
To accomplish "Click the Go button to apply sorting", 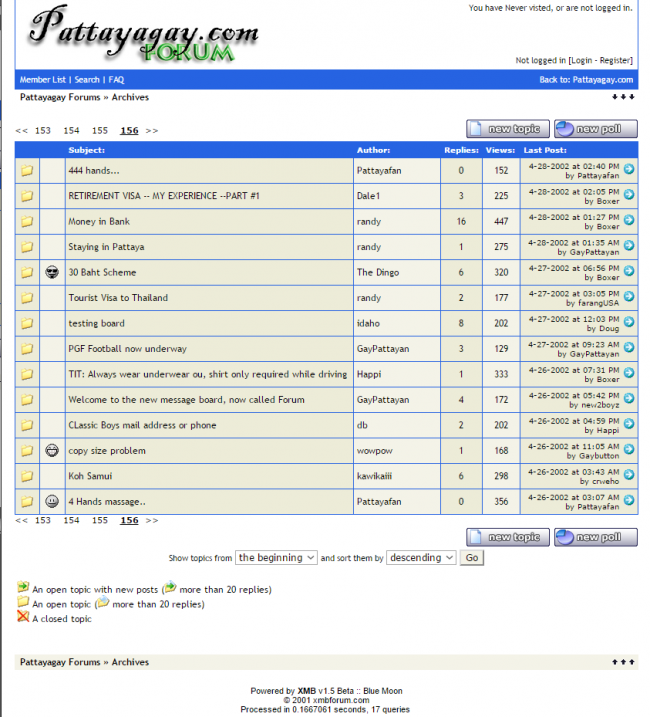I will tap(472, 557).
